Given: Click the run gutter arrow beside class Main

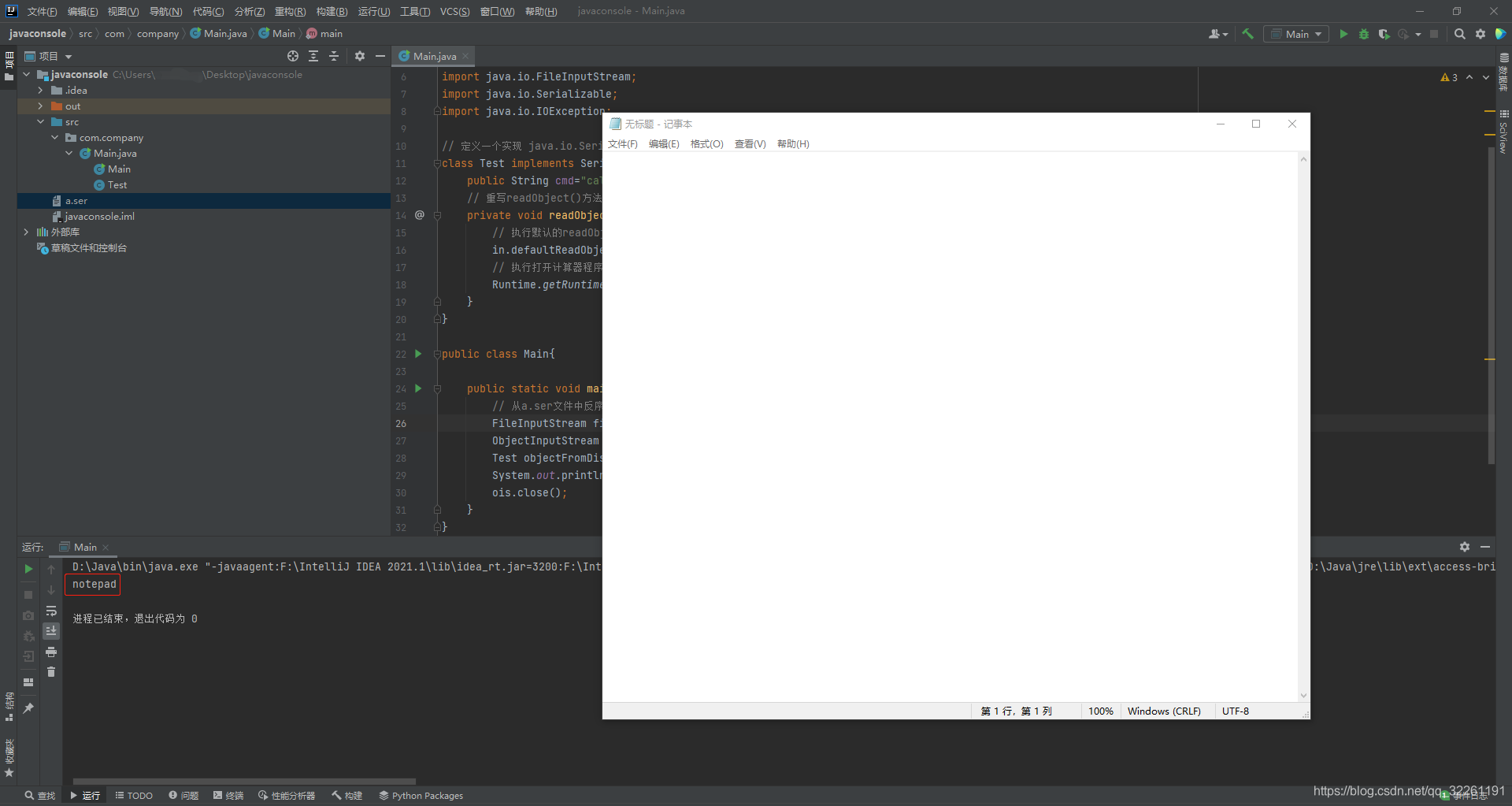Looking at the screenshot, I should 418,354.
